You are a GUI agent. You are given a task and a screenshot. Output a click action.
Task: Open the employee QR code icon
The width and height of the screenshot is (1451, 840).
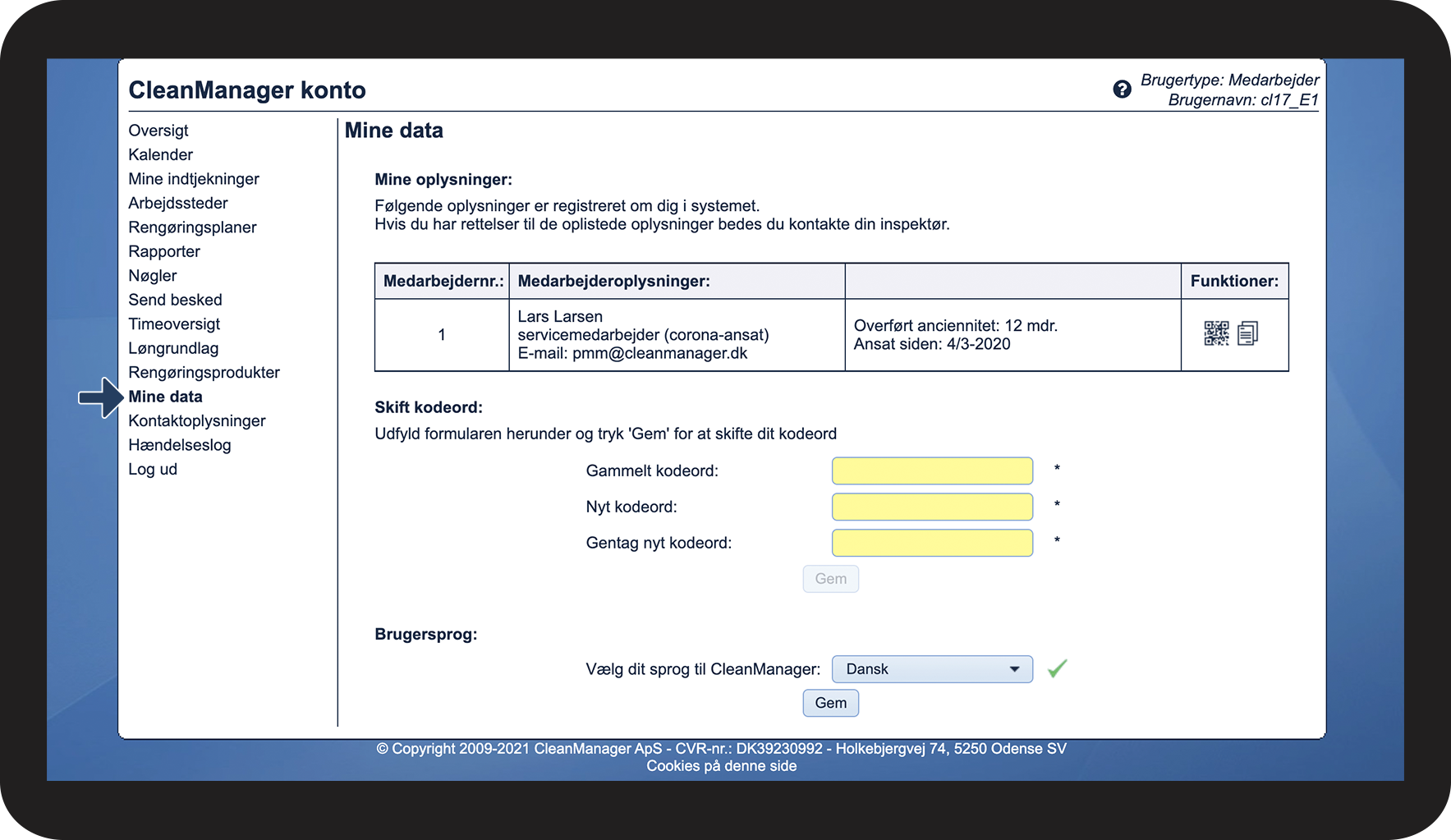(x=1216, y=333)
